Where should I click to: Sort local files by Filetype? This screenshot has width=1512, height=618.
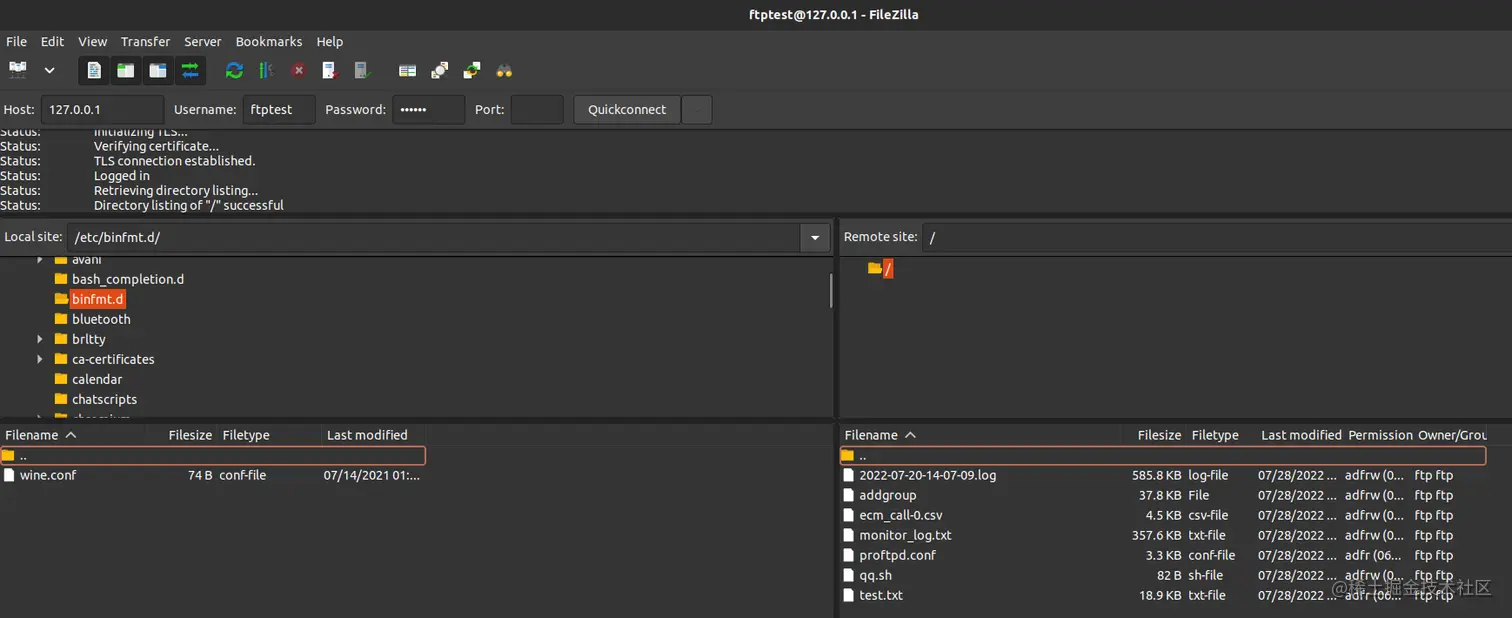coord(268,435)
